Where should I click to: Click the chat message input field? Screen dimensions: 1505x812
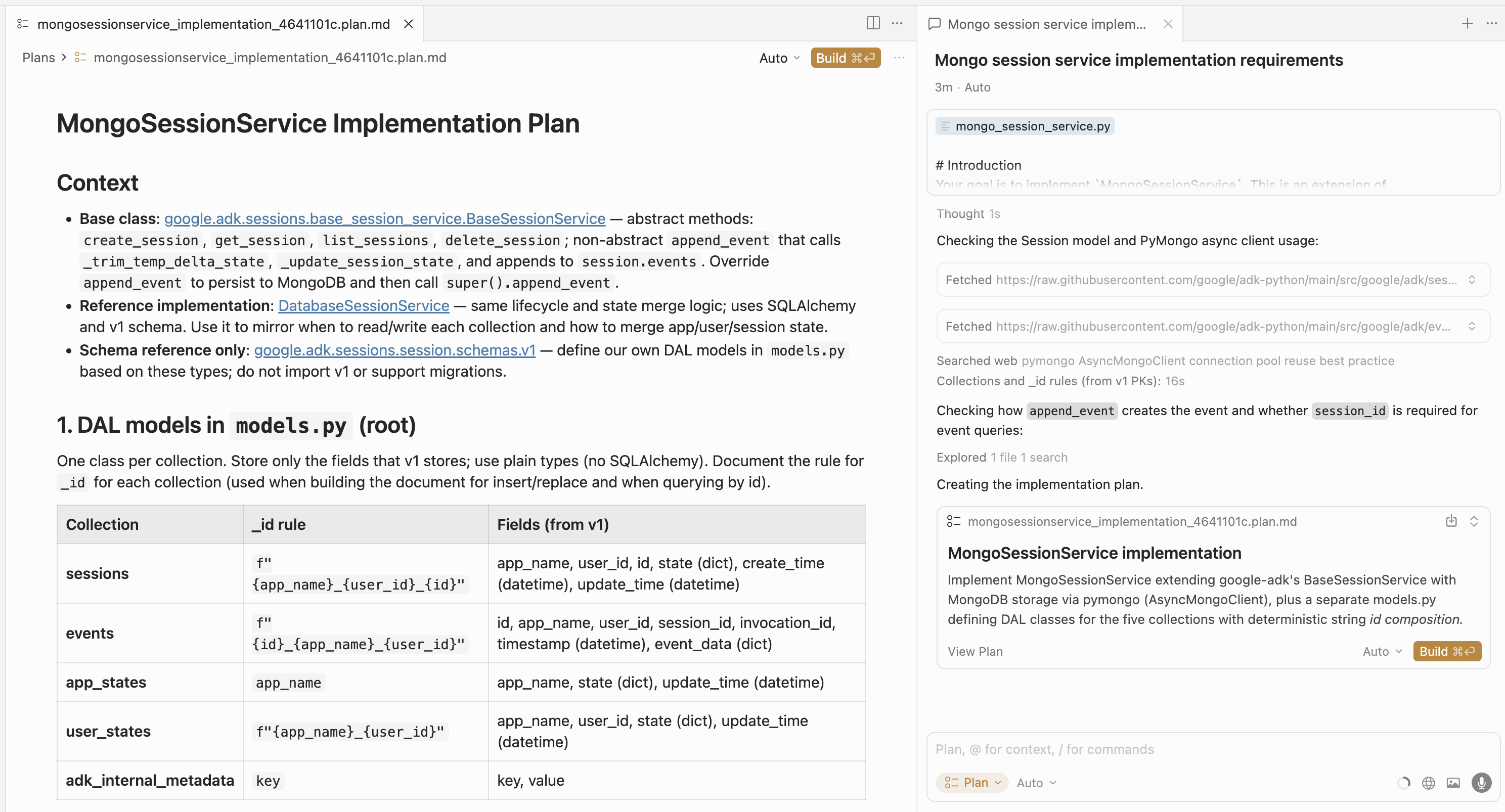pyautogui.click(x=1169, y=749)
